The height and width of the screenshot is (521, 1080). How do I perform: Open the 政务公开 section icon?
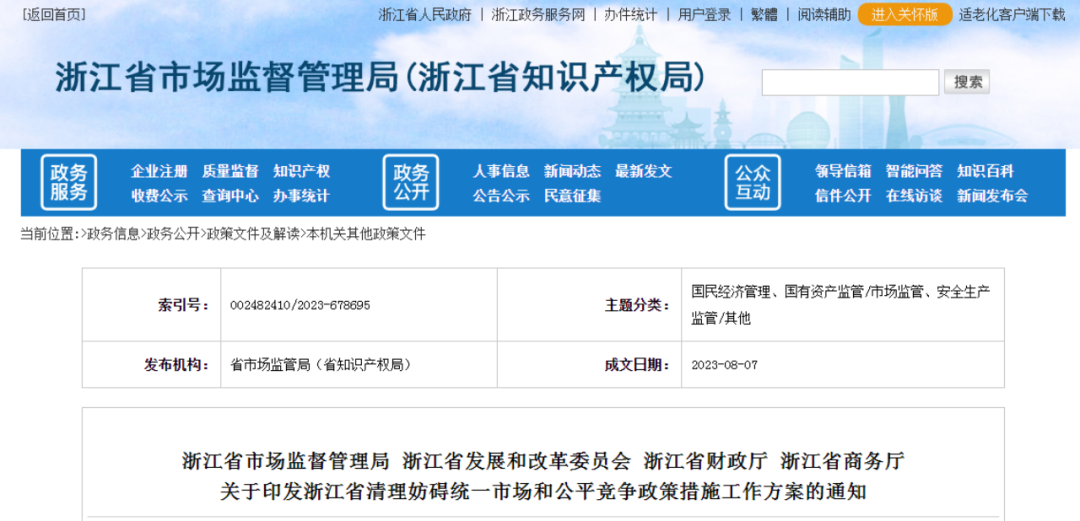[x=411, y=183]
